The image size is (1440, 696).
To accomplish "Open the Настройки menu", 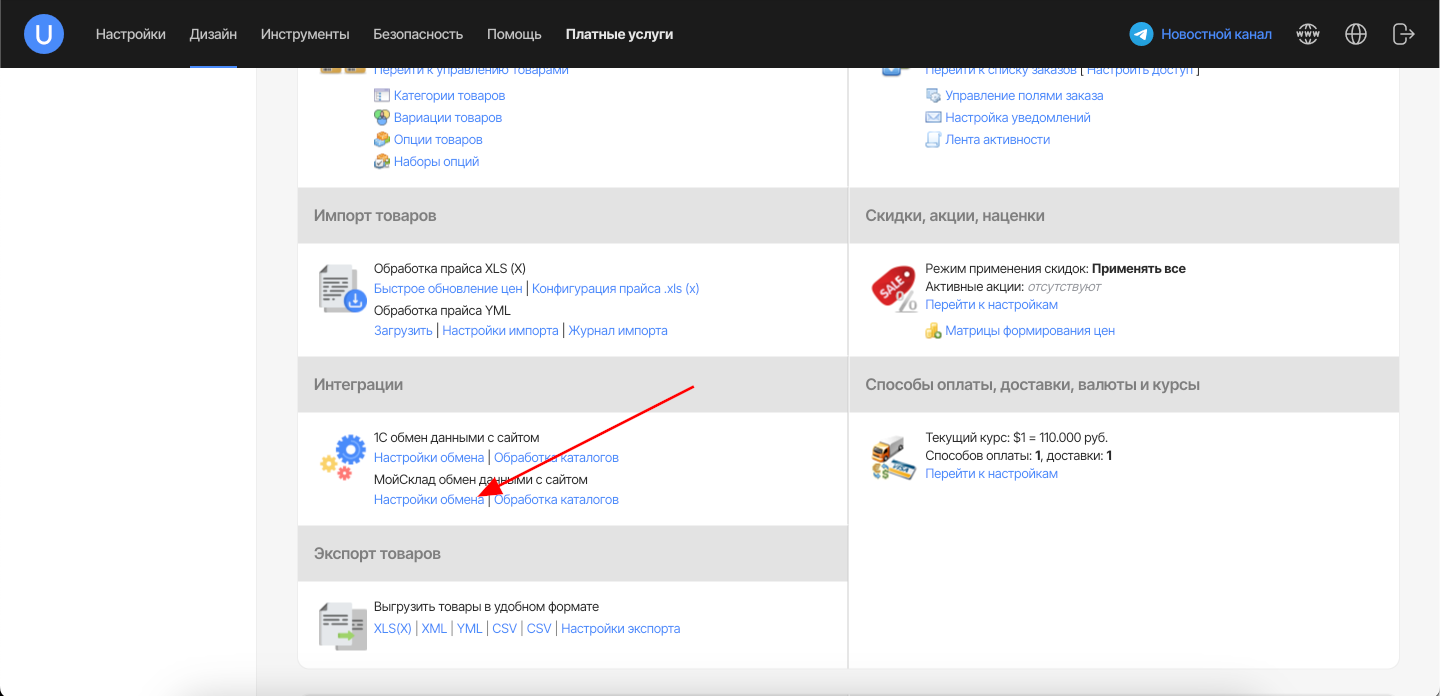I will 131,34.
